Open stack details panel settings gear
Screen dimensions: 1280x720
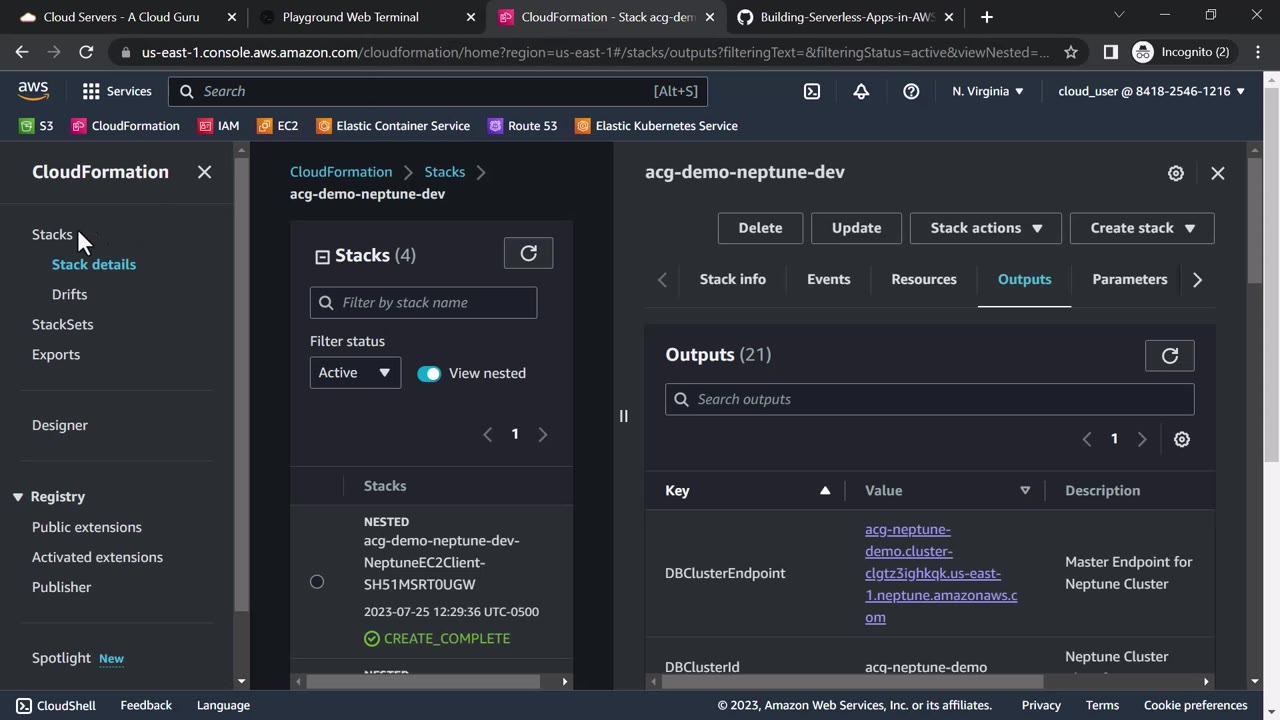tap(1176, 173)
